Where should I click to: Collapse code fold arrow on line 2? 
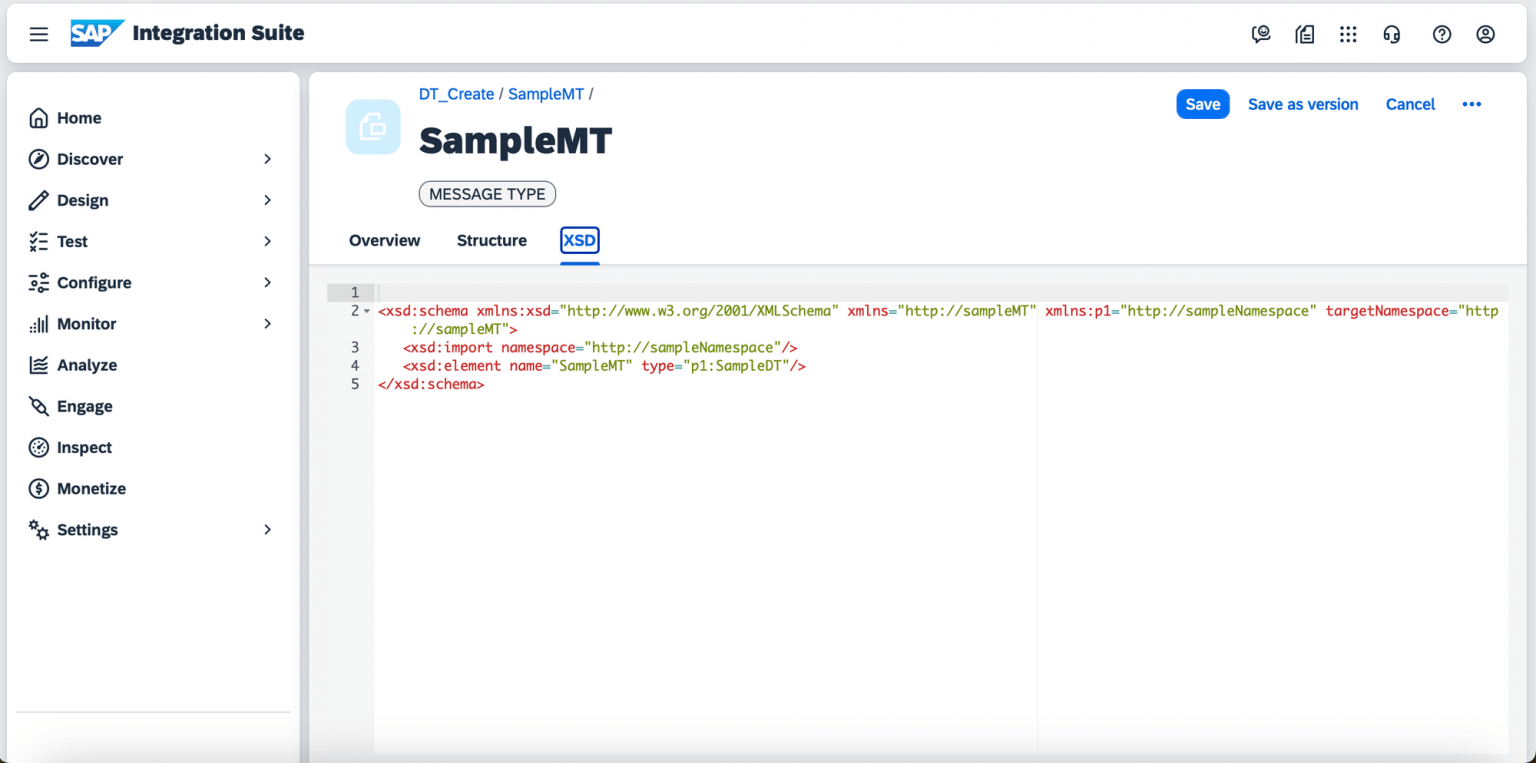click(x=367, y=311)
